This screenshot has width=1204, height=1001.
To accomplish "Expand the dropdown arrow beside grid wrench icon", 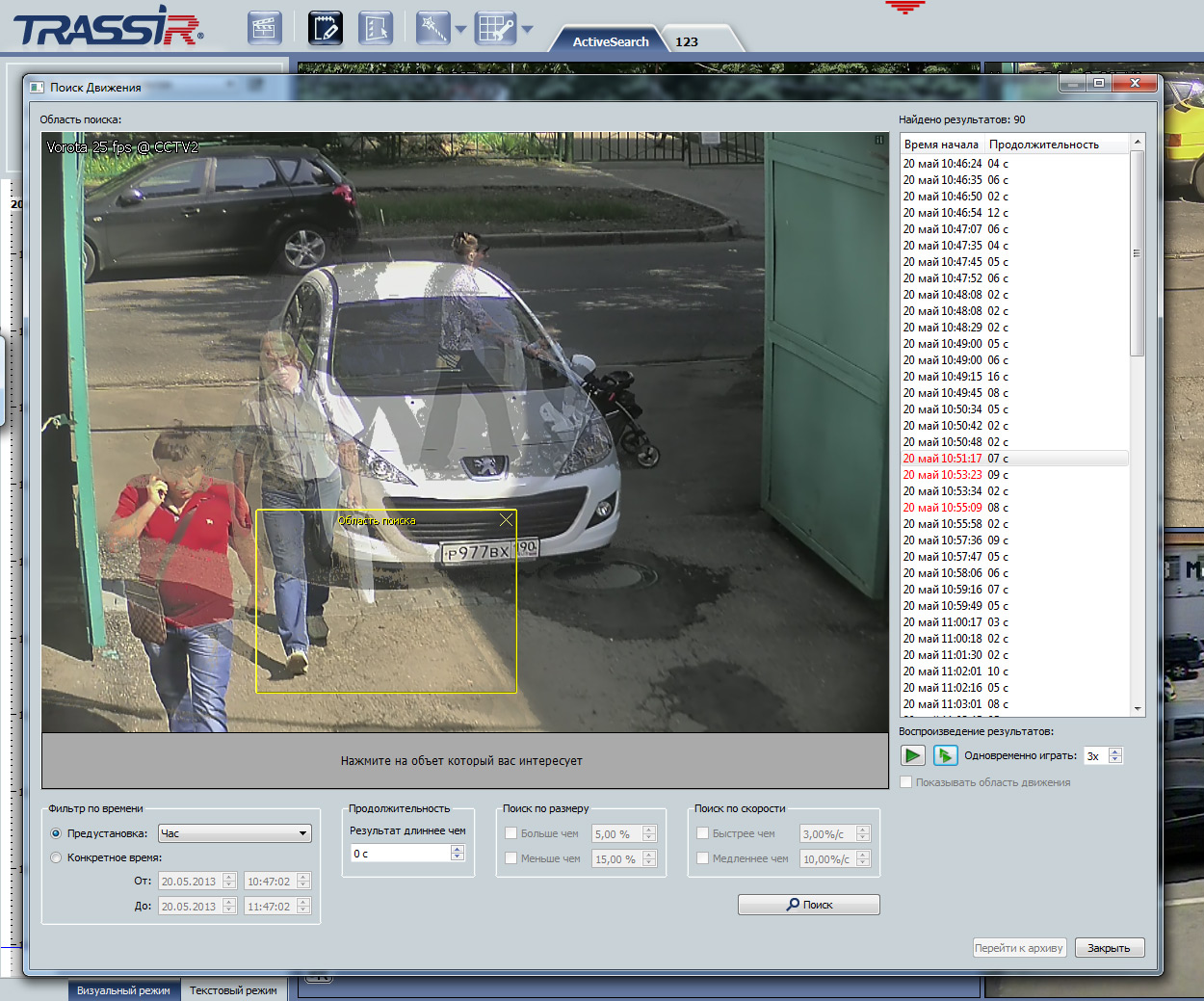I will 527,30.
